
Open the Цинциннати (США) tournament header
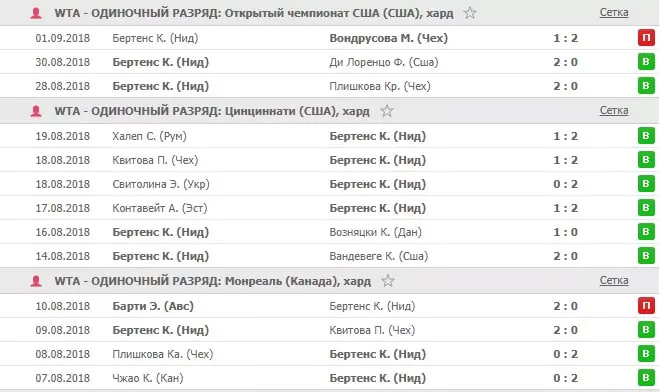coord(212,111)
